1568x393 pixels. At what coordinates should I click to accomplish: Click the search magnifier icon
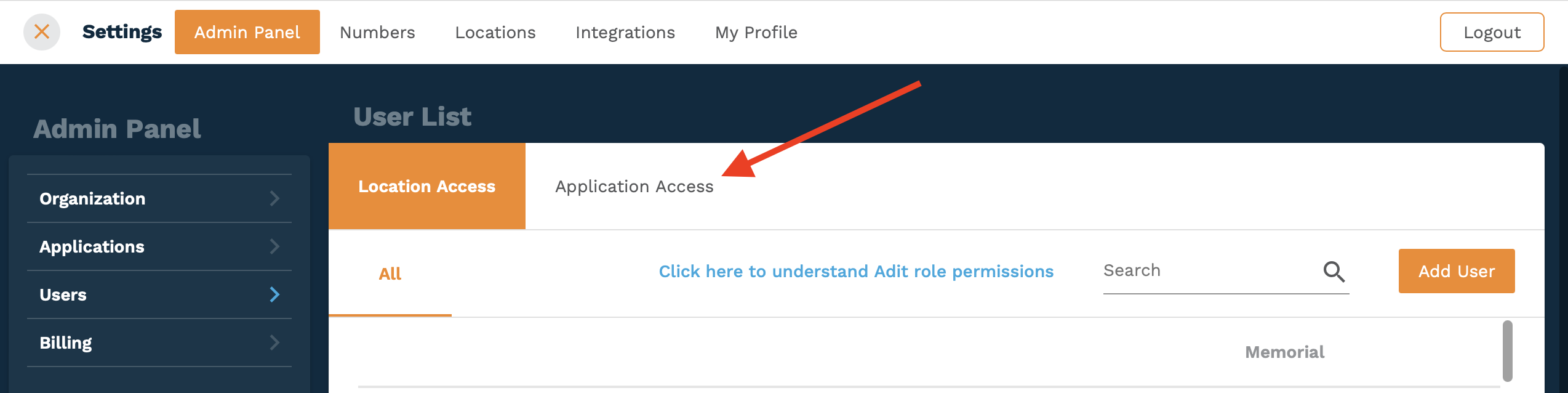(x=1334, y=271)
